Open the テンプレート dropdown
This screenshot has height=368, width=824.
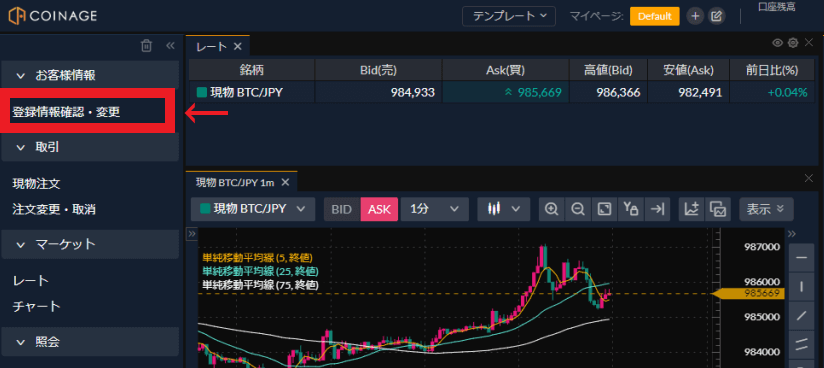tap(509, 16)
